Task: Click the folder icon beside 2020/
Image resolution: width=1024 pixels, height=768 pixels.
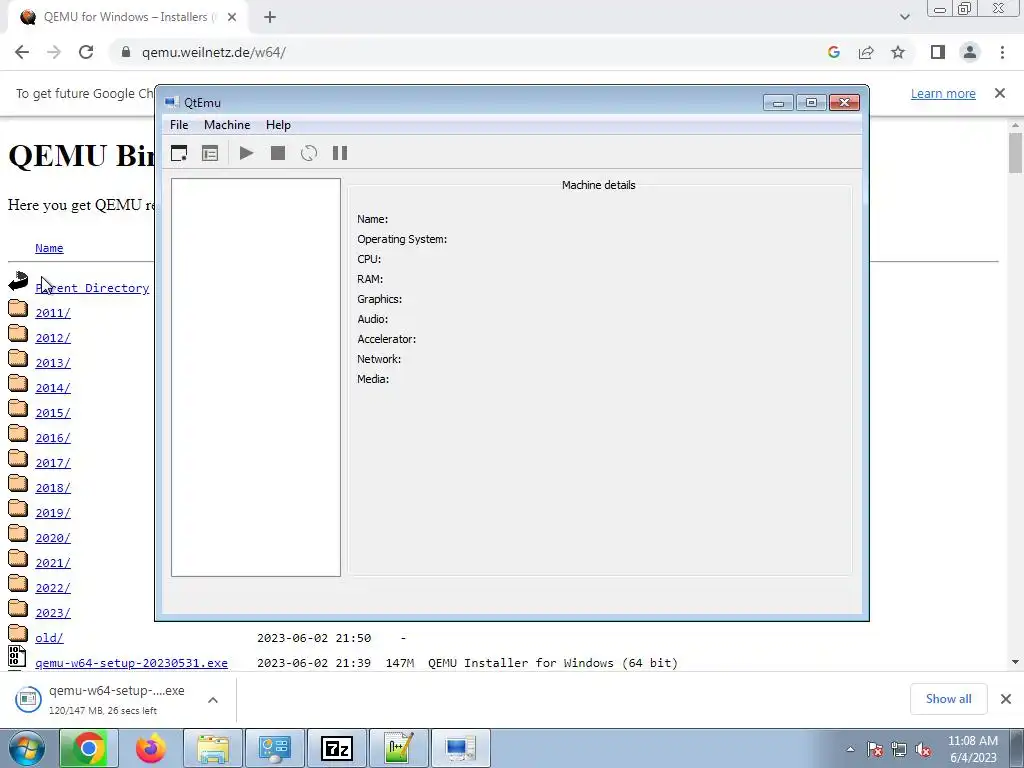Action: [18, 533]
